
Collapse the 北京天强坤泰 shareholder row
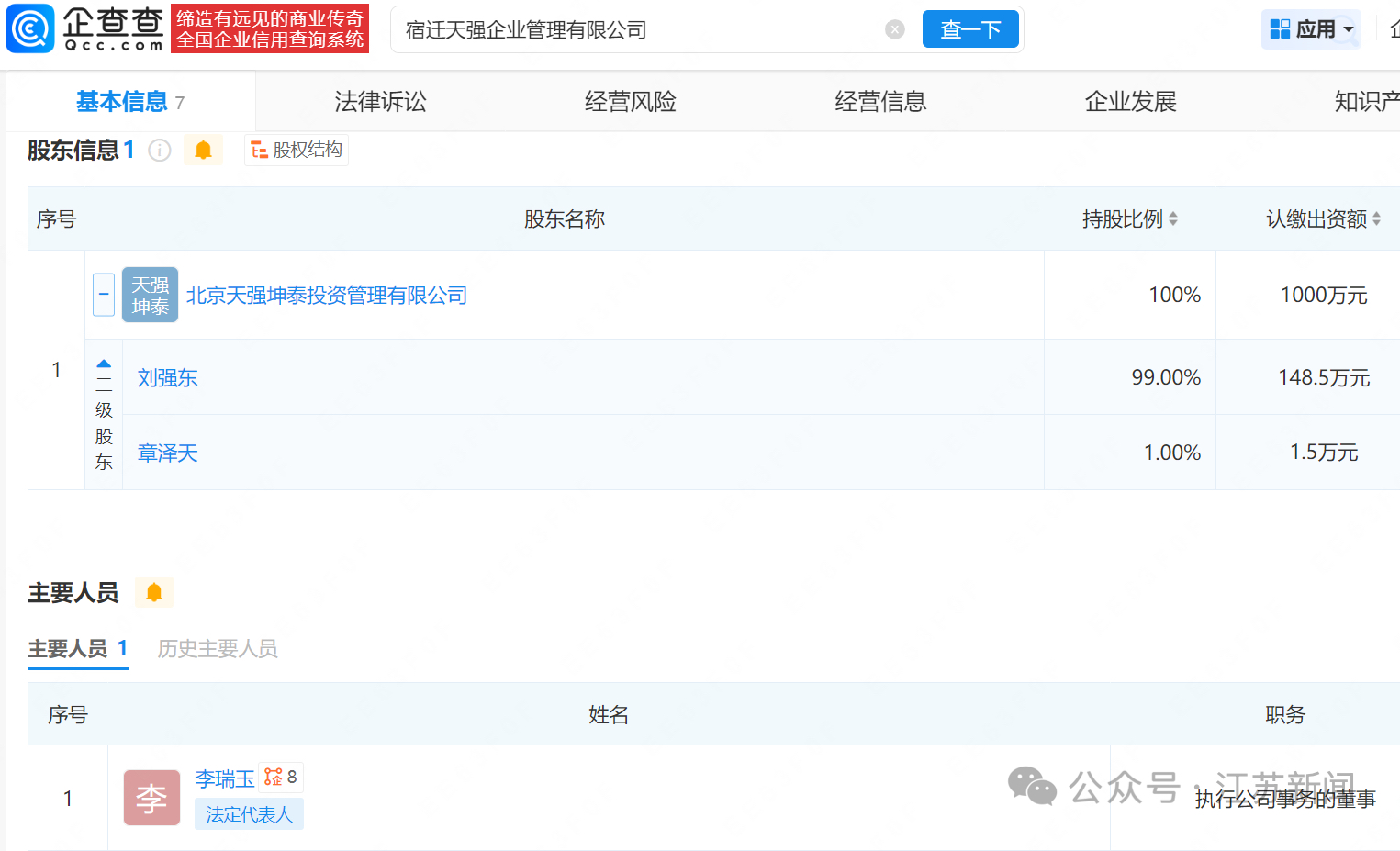(104, 295)
